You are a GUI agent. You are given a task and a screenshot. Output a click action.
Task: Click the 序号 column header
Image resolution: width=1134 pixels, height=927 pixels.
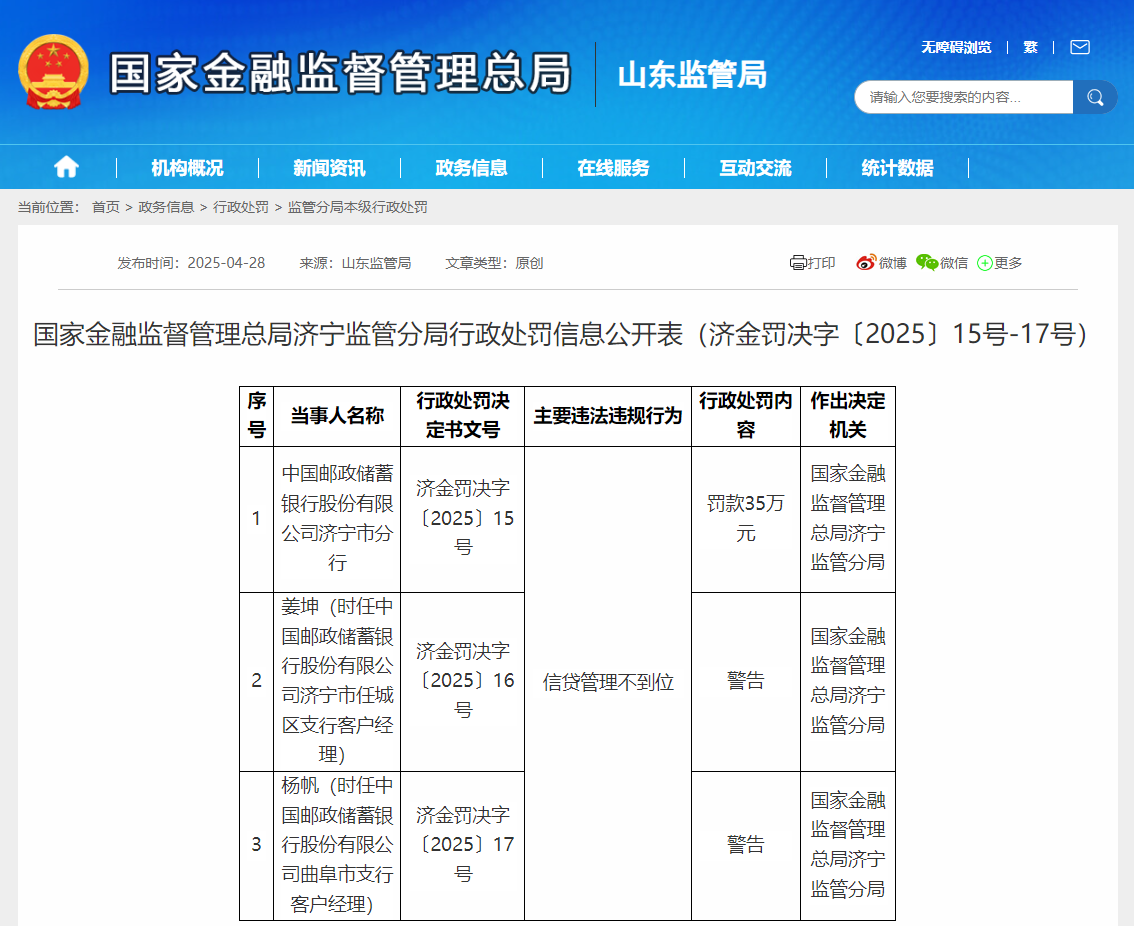point(257,416)
